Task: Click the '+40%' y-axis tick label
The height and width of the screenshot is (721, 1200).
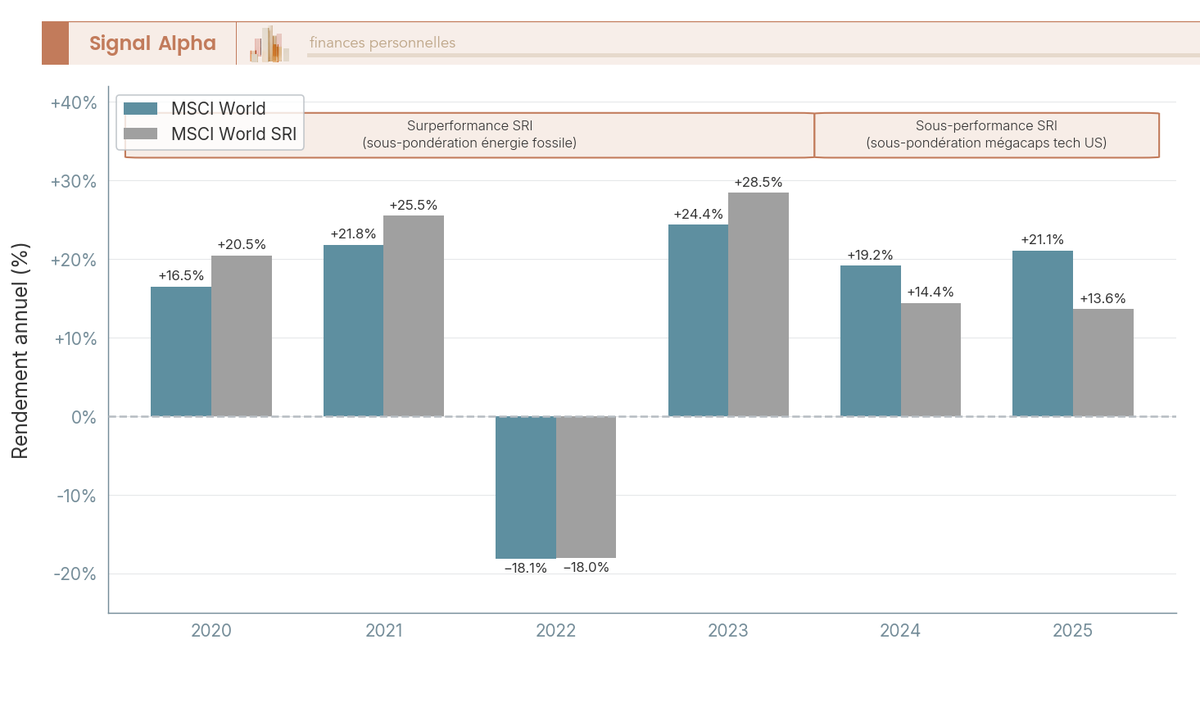Action: [x=73, y=103]
